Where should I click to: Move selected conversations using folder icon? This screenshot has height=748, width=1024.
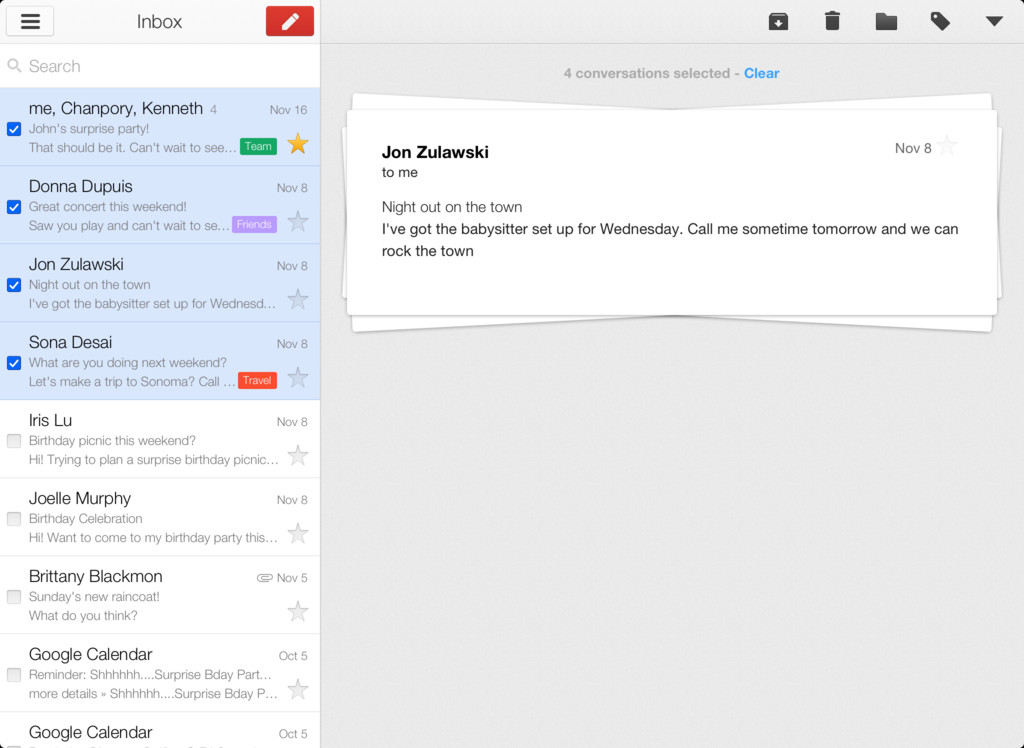tap(886, 22)
